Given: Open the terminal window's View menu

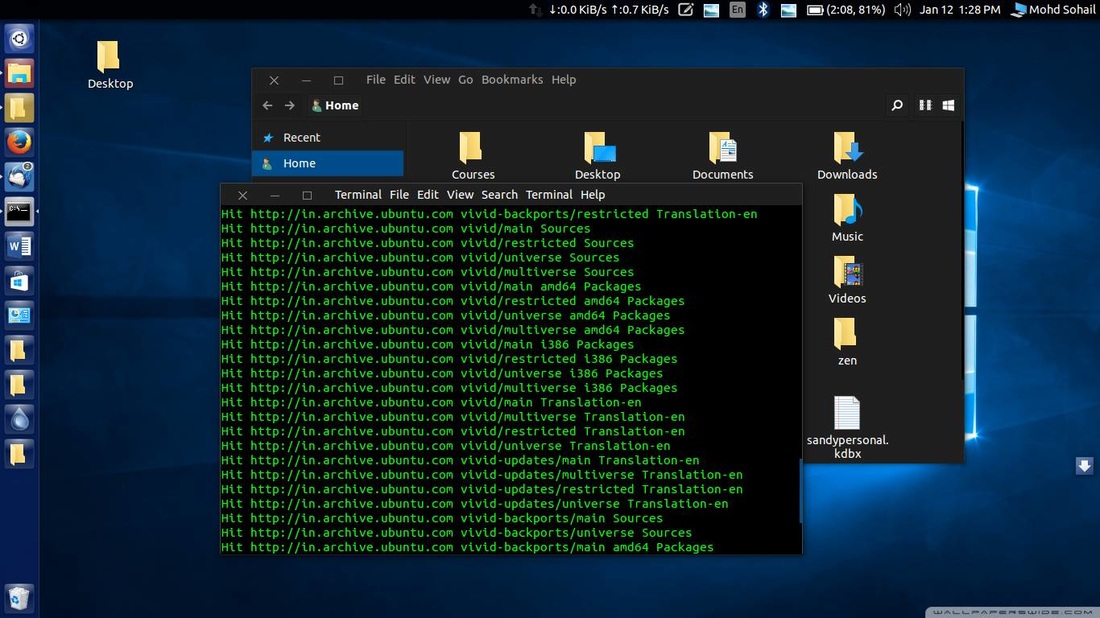Looking at the screenshot, I should 460,194.
